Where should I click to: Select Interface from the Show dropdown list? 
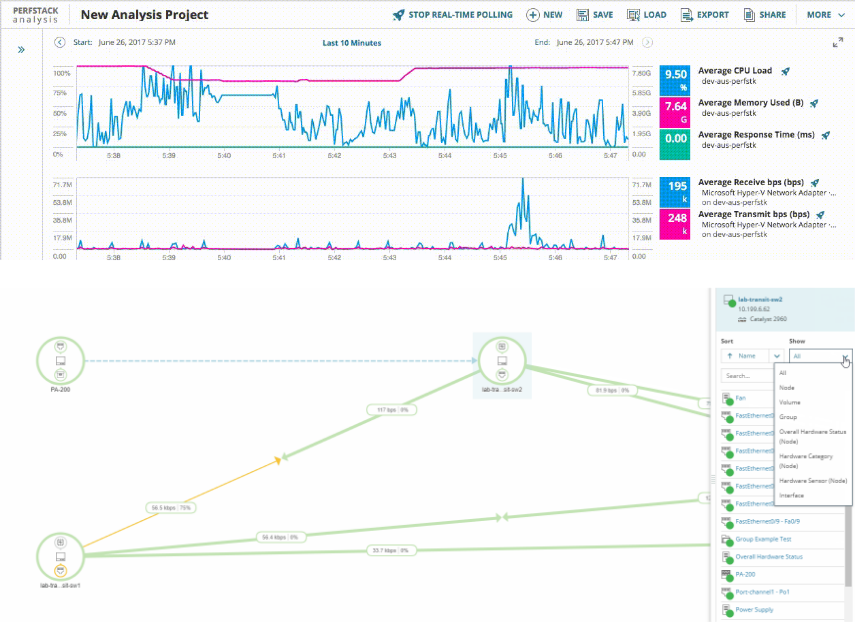(x=790, y=494)
